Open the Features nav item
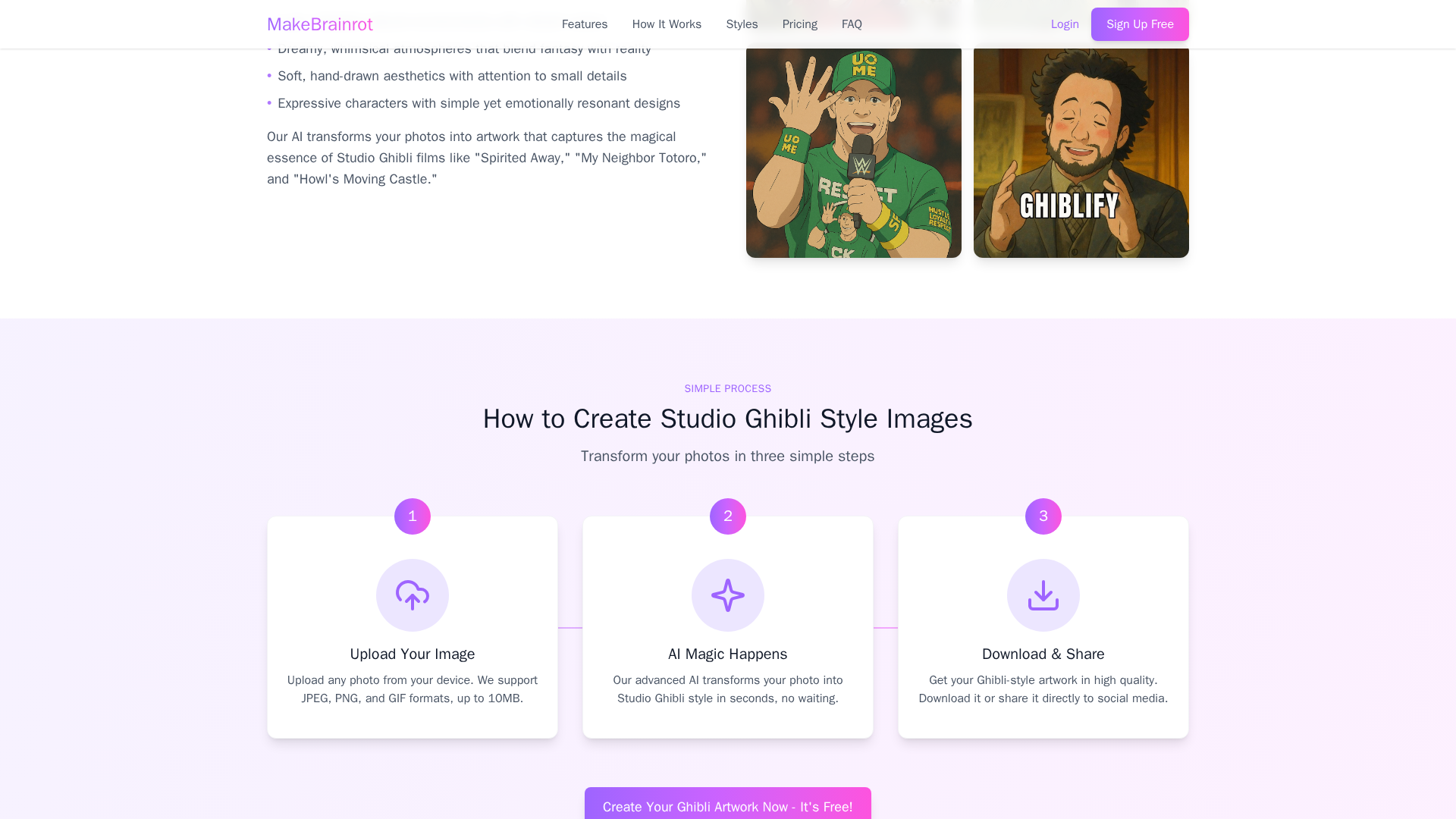 pyautogui.click(x=584, y=24)
